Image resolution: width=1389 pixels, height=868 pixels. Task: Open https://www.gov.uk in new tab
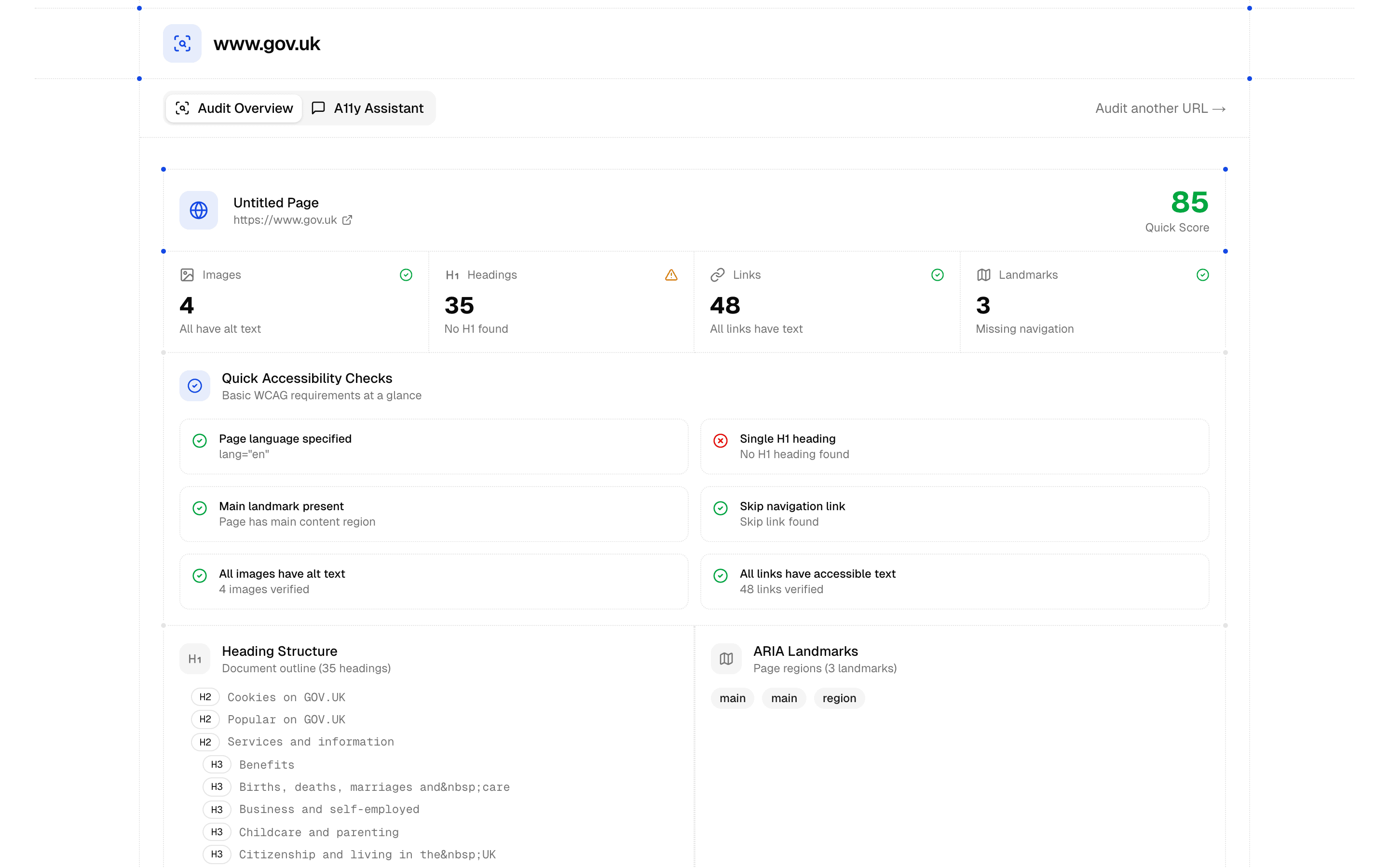[x=347, y=220]
